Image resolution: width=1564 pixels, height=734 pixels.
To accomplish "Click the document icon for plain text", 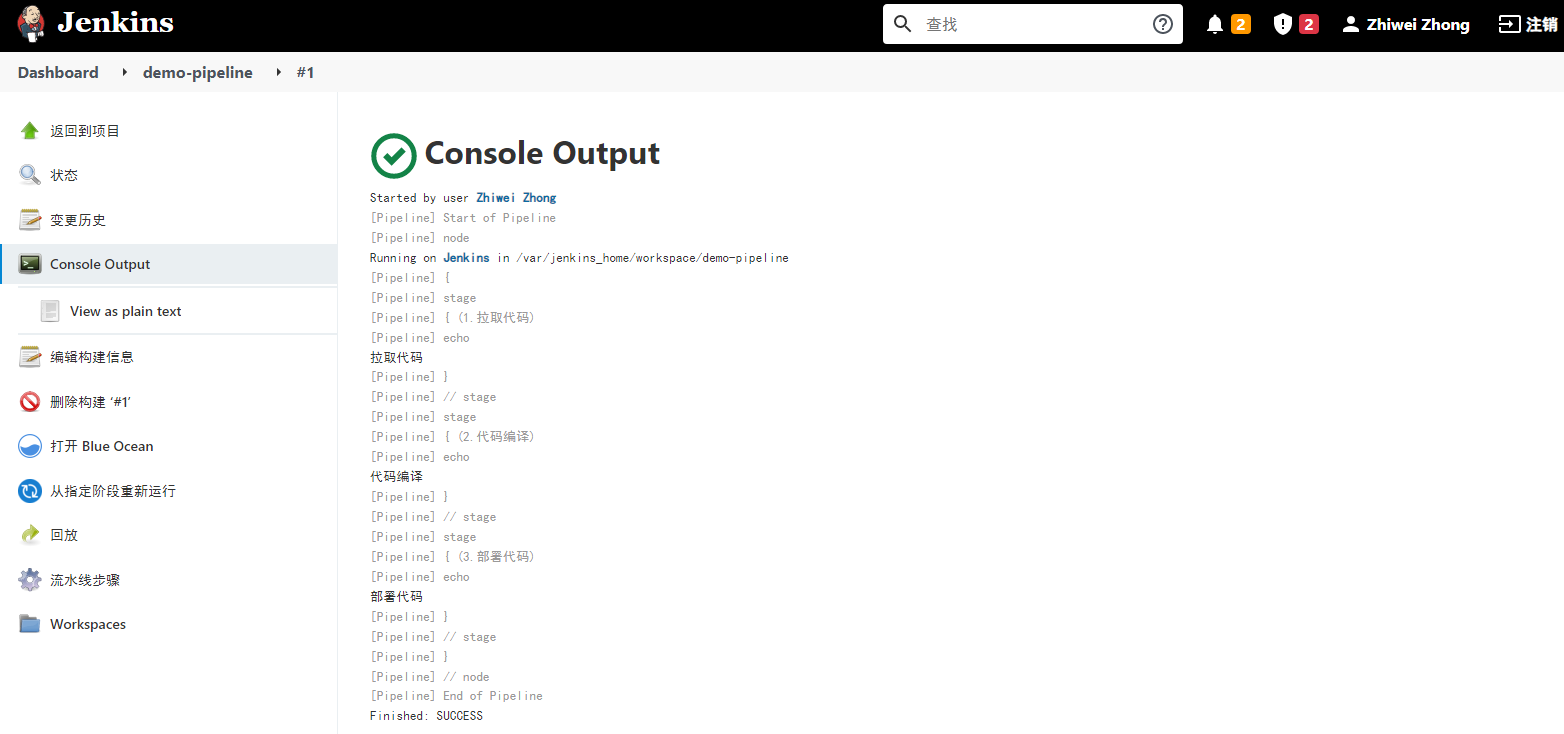I will 50,311.
